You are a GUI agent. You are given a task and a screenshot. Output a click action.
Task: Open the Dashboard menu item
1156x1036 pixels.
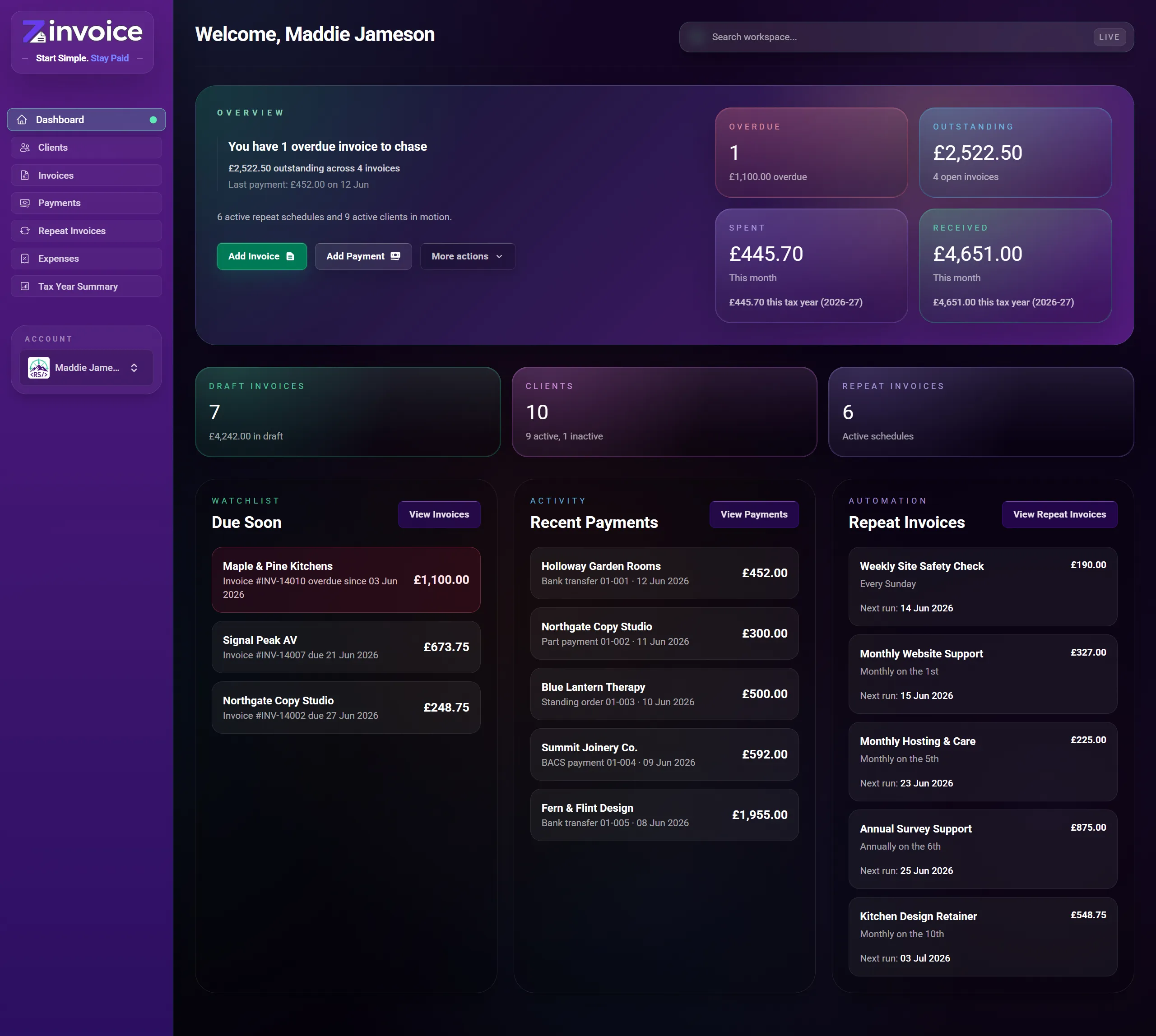click(x=87, y=120)
